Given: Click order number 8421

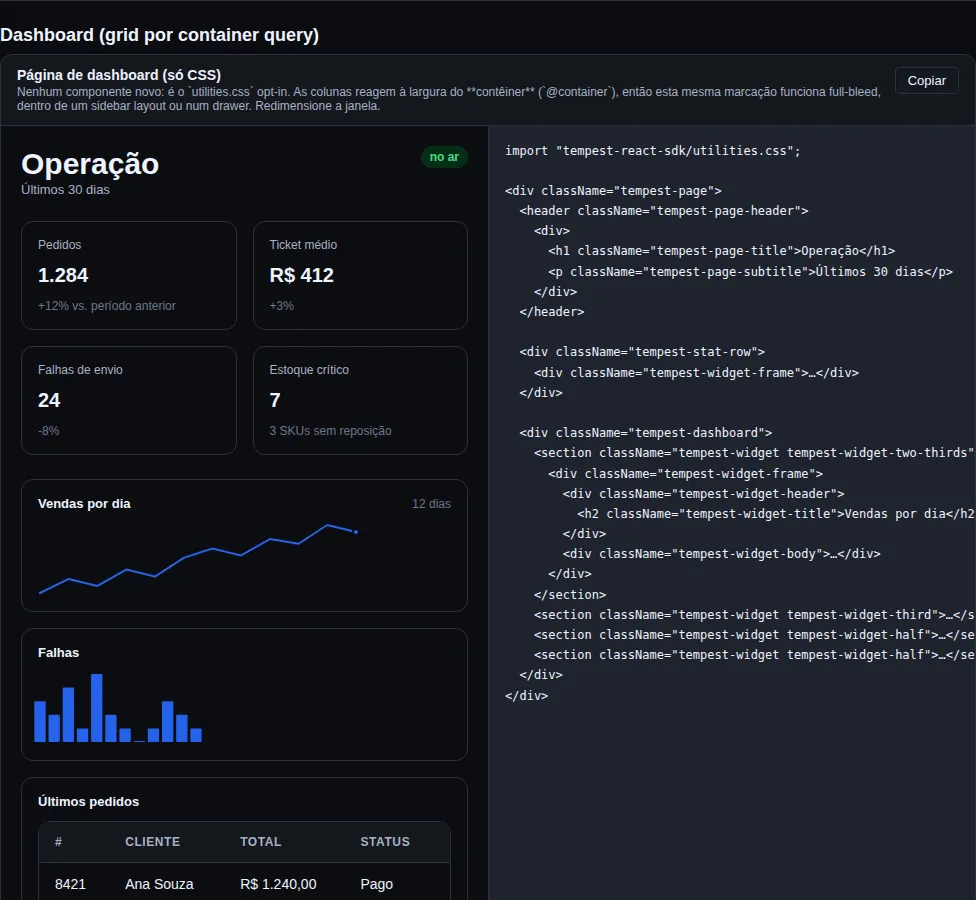Looking at the screenshot, I should pyautogui.click(x=70, y=884).
